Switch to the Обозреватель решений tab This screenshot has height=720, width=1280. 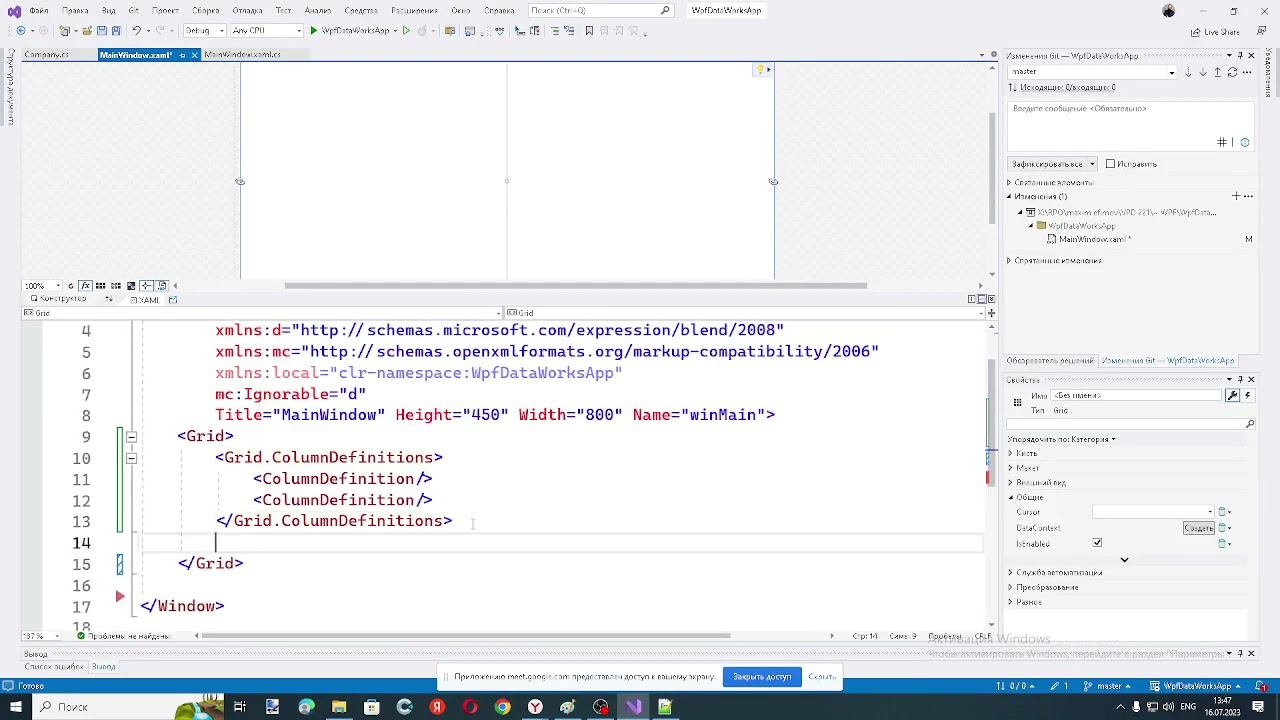point(1050,361)
